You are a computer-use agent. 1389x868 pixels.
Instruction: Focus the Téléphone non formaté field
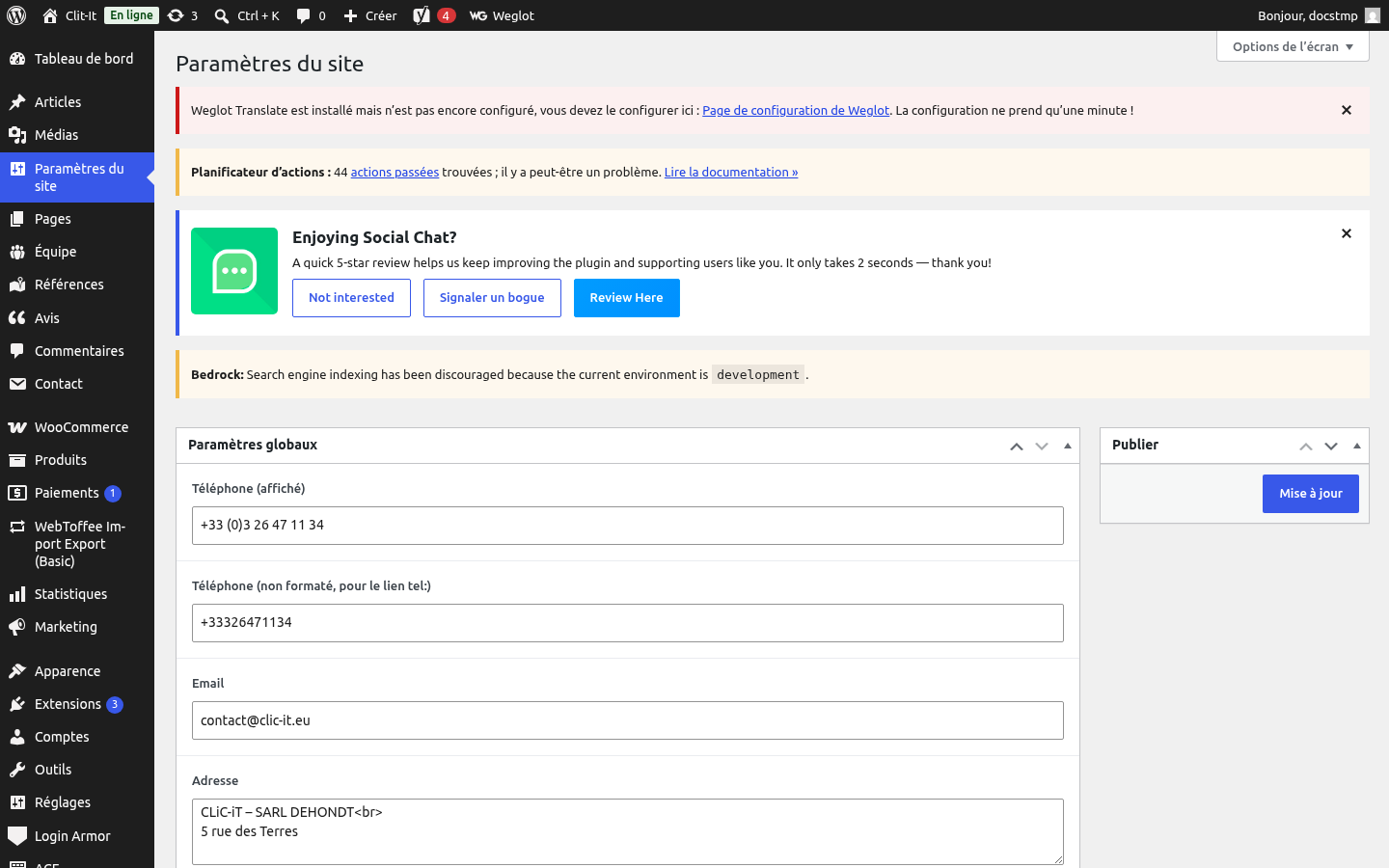(x=628, y=623)
